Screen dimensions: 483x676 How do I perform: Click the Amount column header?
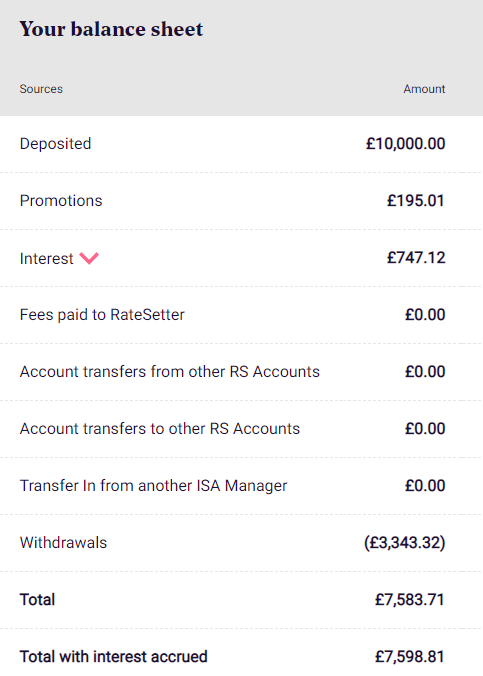click(424, 89)
